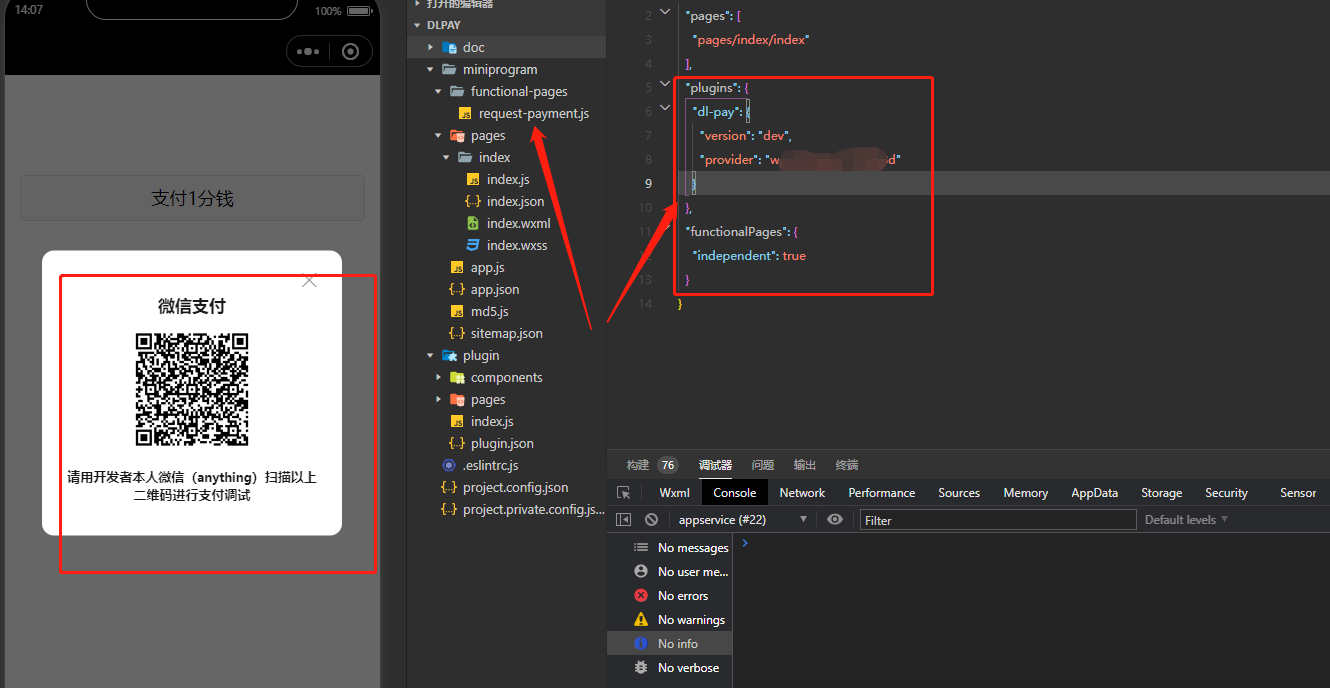Open the Wxml debugger tab

[x=675, y=493]
